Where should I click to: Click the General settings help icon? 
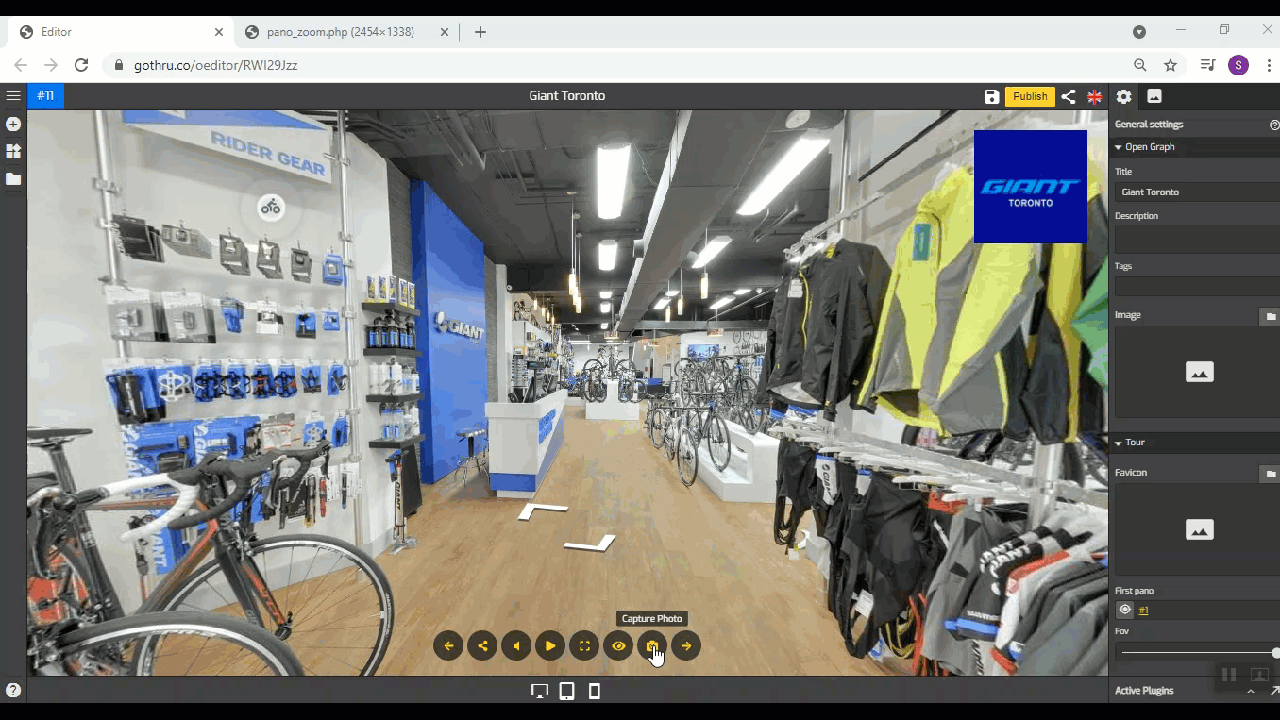coord(1274,125)
